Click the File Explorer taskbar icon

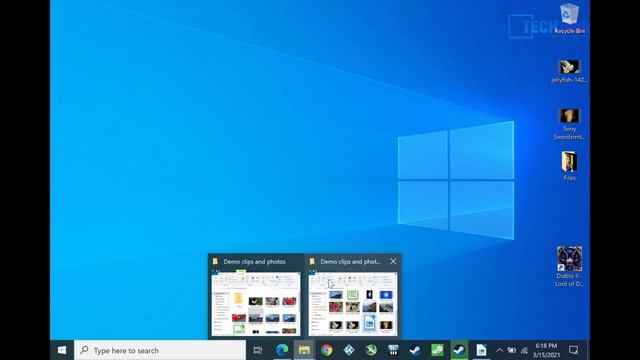tap(304, 350)
